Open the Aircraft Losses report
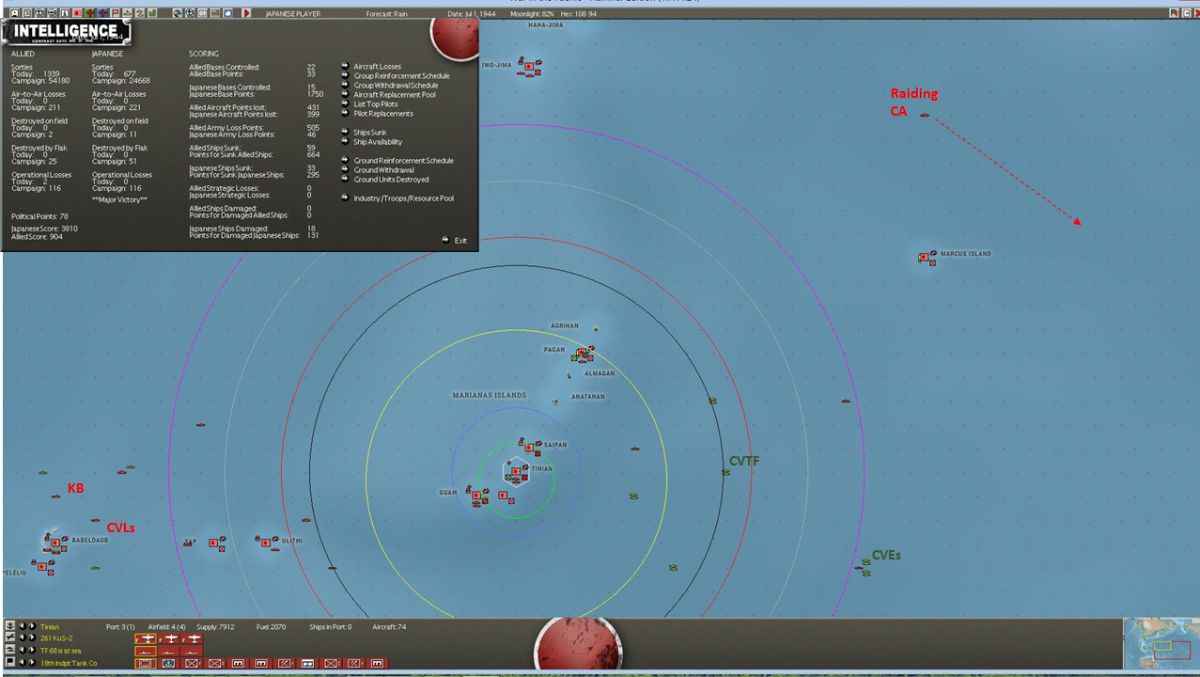Image resolution: width=1200 pixels, height=677 pixels. coord(371,67)
